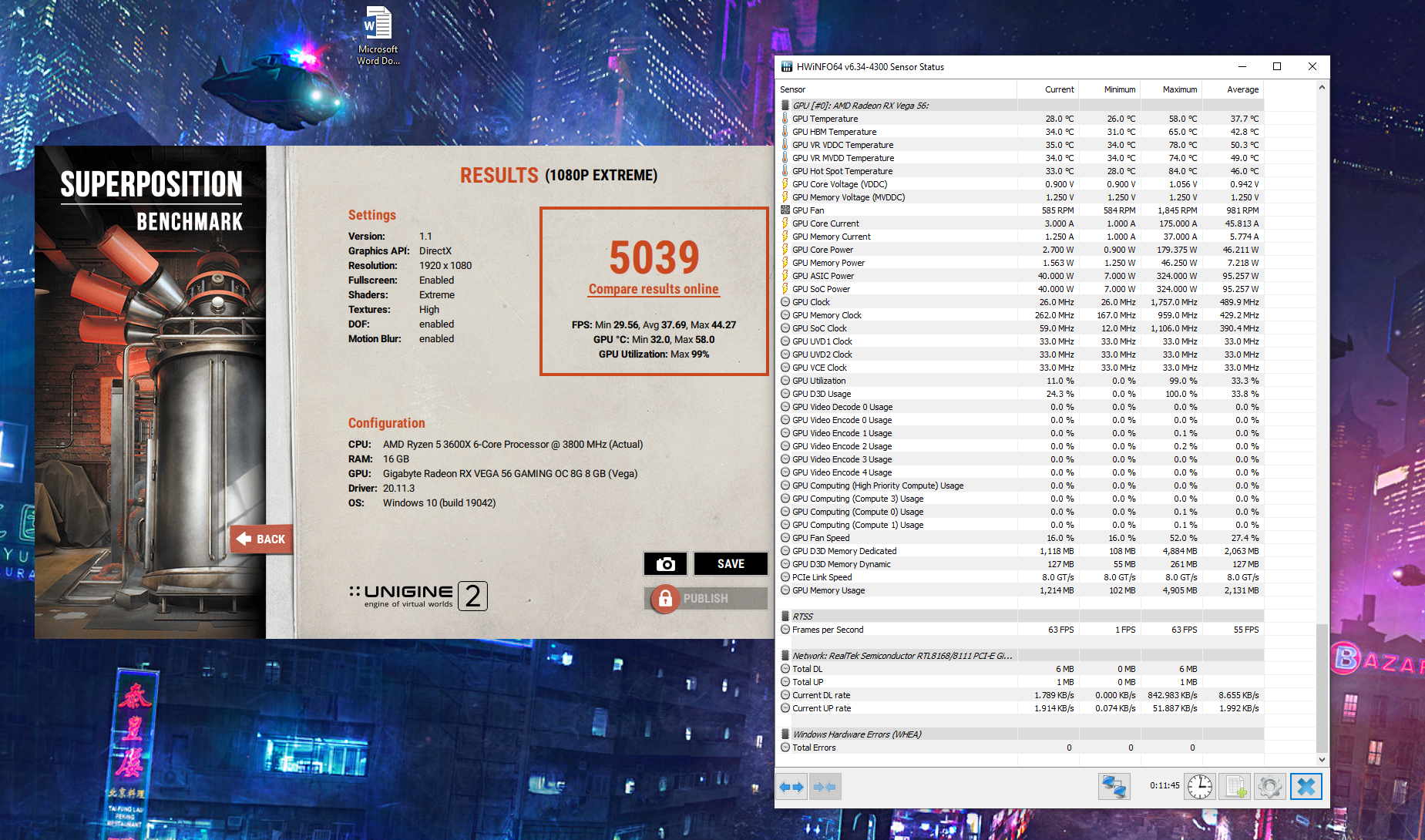The height and width of the screenshot is (840, 1425).
Task: Minimize the HWiNFO64 Sensor Status window
Action: [1242, 67]
